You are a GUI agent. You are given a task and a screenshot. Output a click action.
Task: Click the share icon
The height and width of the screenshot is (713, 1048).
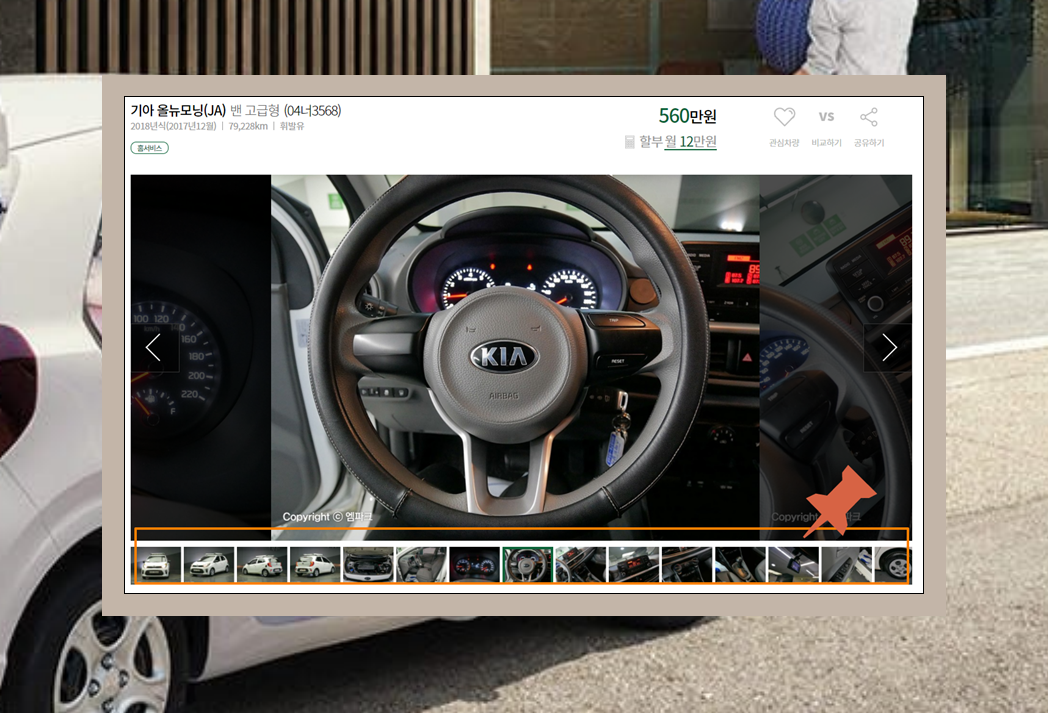(x=869, y=117)
